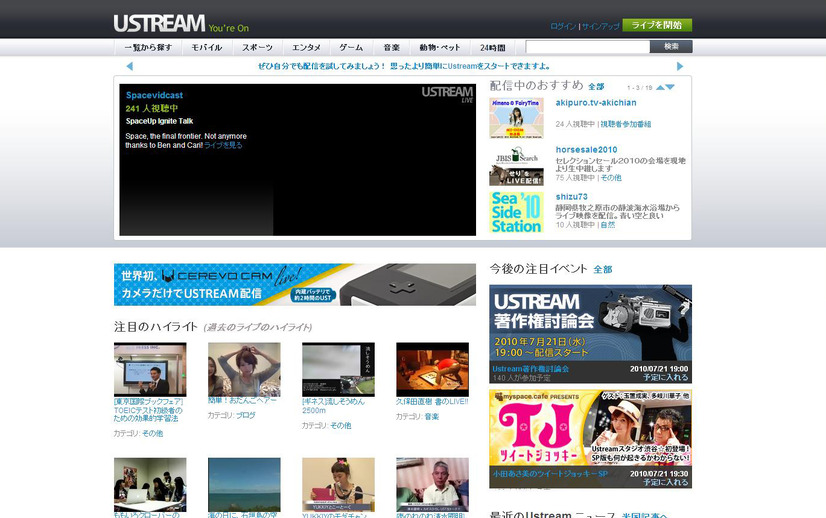
Task: Click the 自然 category link under shizu73
Action: coord(608,225)
